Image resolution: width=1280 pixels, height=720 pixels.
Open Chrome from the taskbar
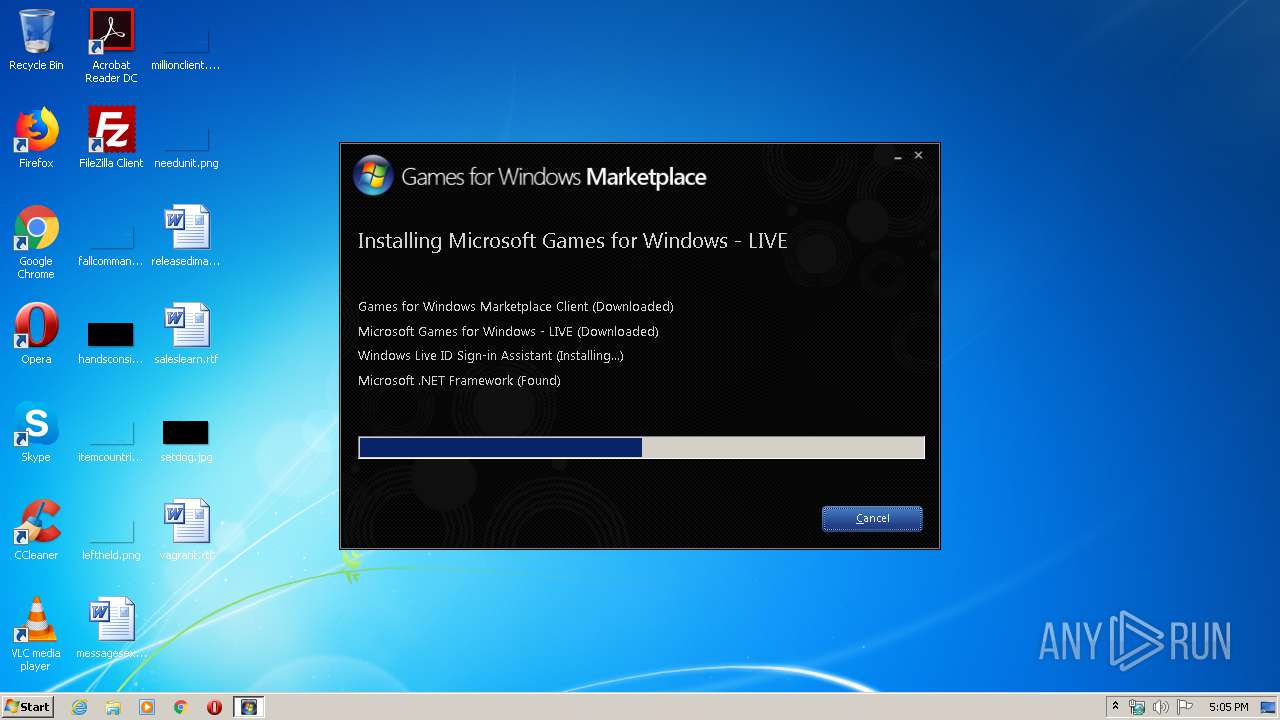tap(181, 707)
